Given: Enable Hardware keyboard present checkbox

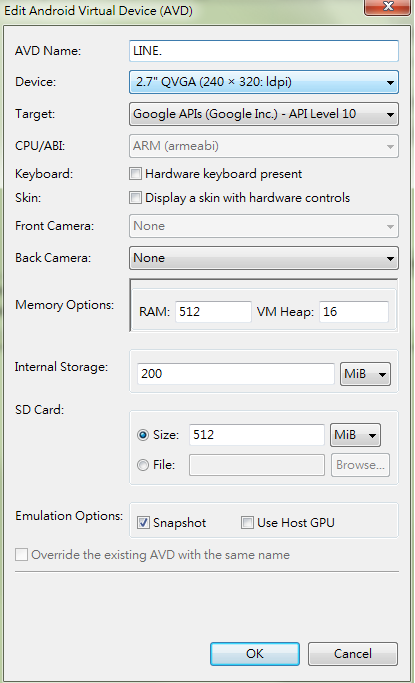Looking at the screenshot, I should 135,174.
